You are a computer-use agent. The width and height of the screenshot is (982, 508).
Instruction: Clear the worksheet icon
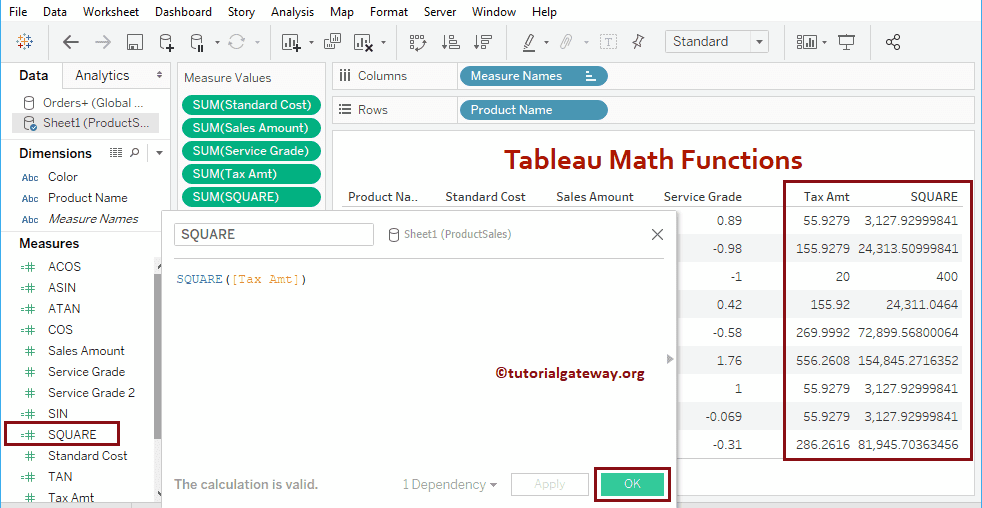364,42
